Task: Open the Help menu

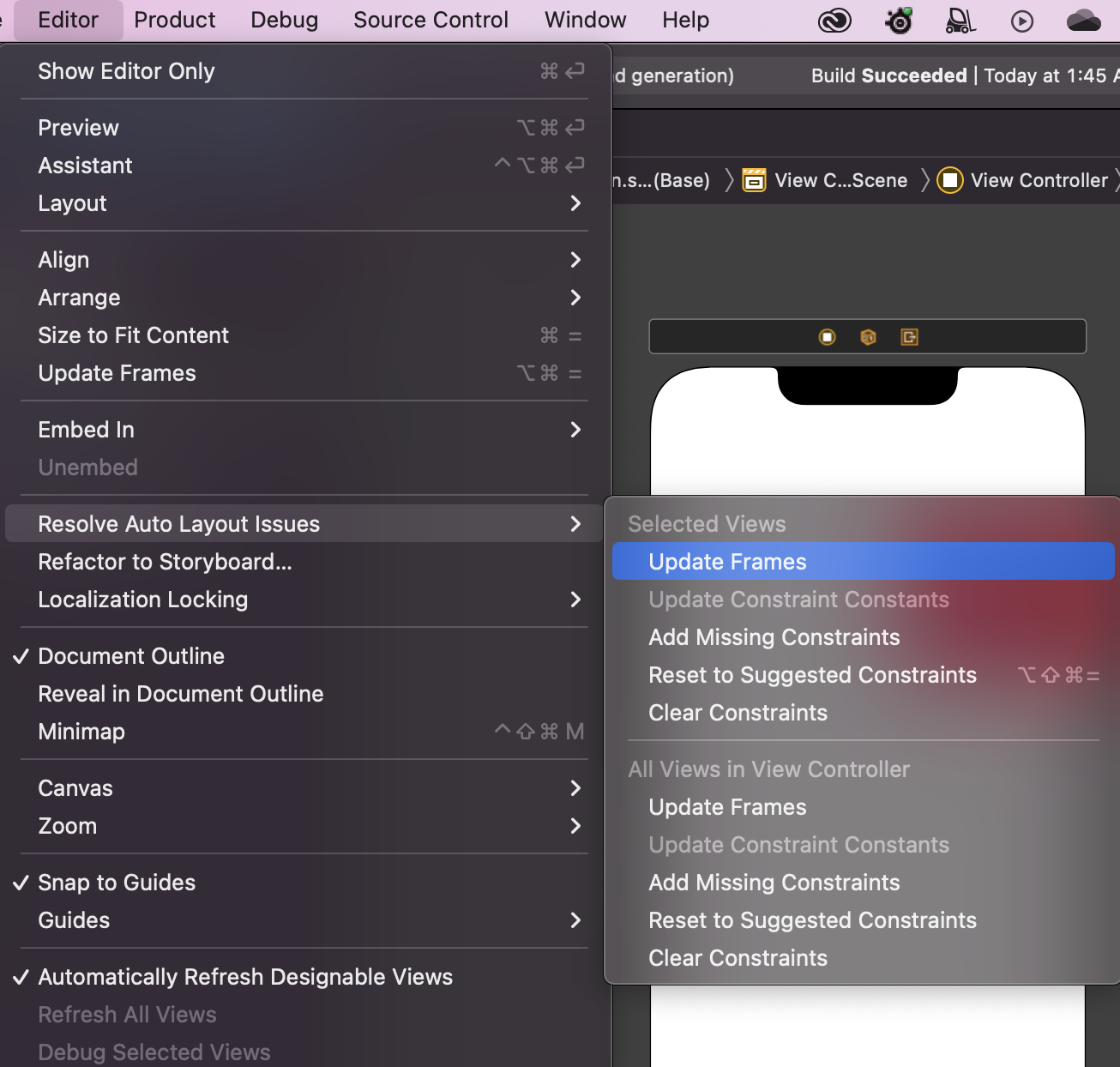Action: tap(686, 20)
